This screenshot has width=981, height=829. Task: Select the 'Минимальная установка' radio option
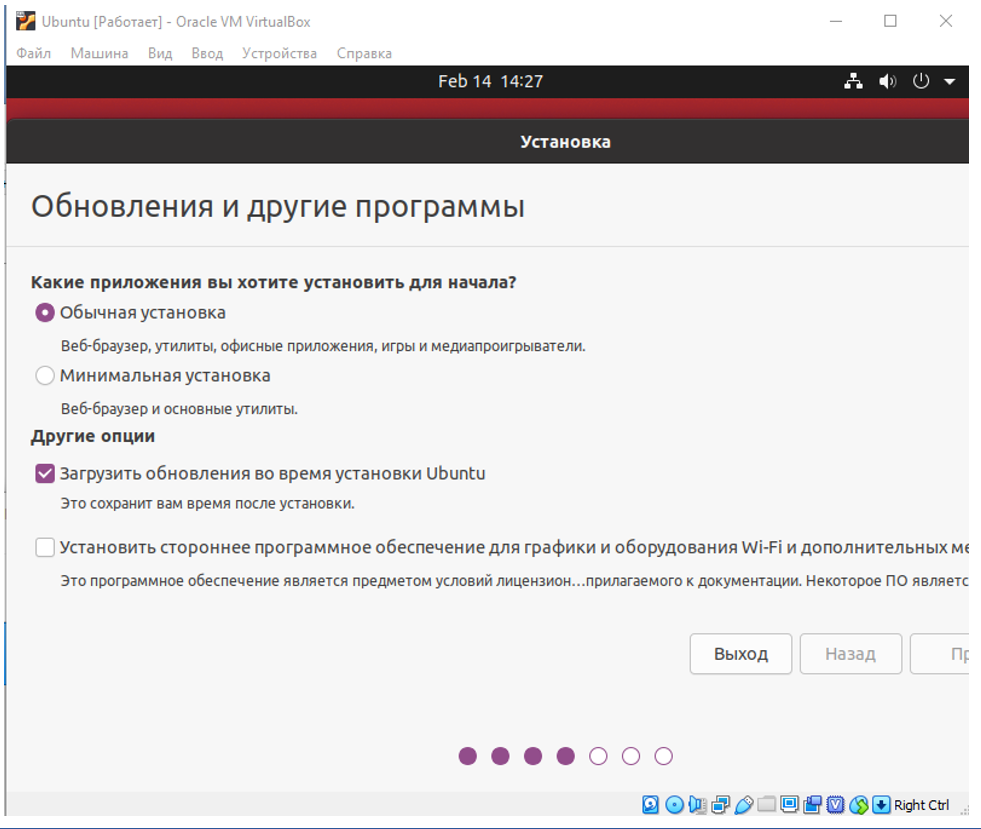[x=45, y=375]
